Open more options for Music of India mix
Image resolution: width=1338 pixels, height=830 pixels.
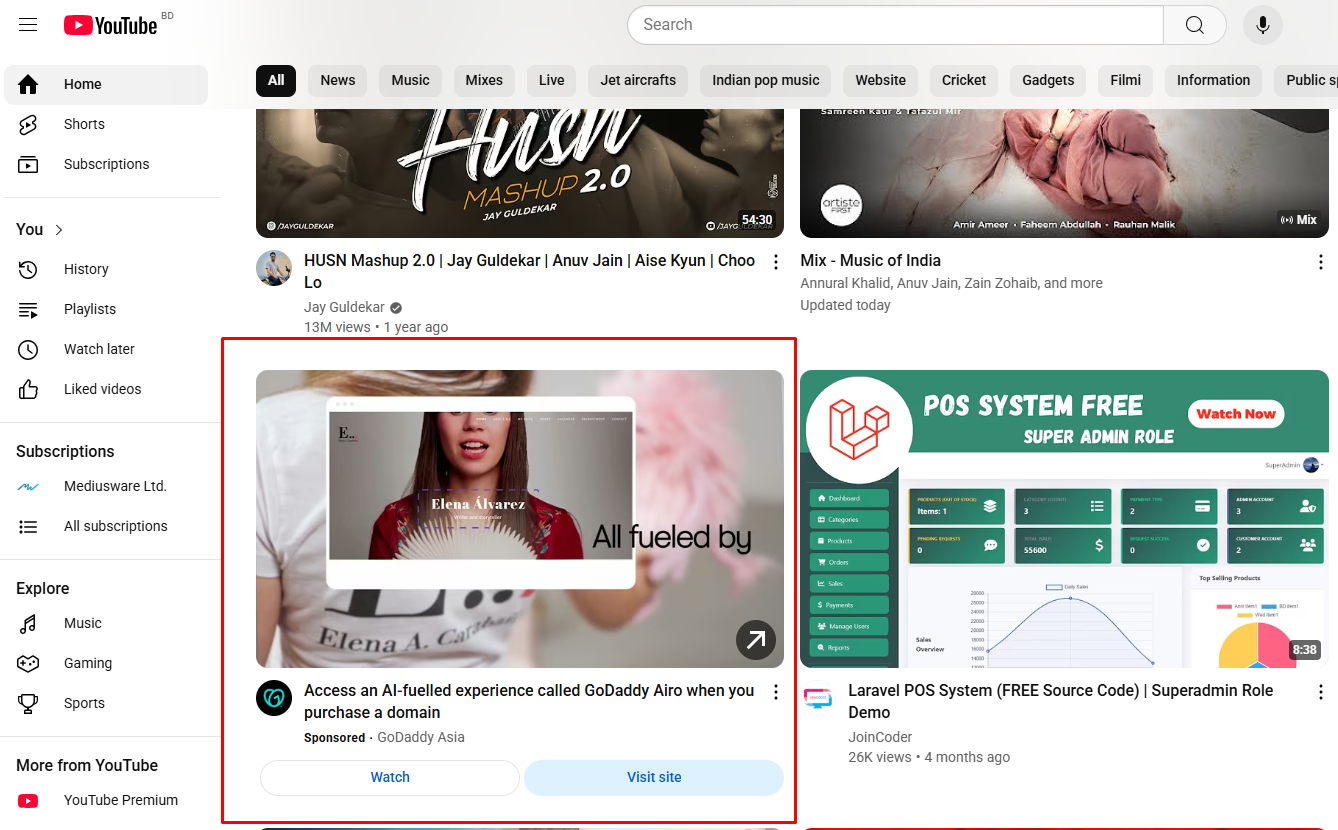(1321, 262)
